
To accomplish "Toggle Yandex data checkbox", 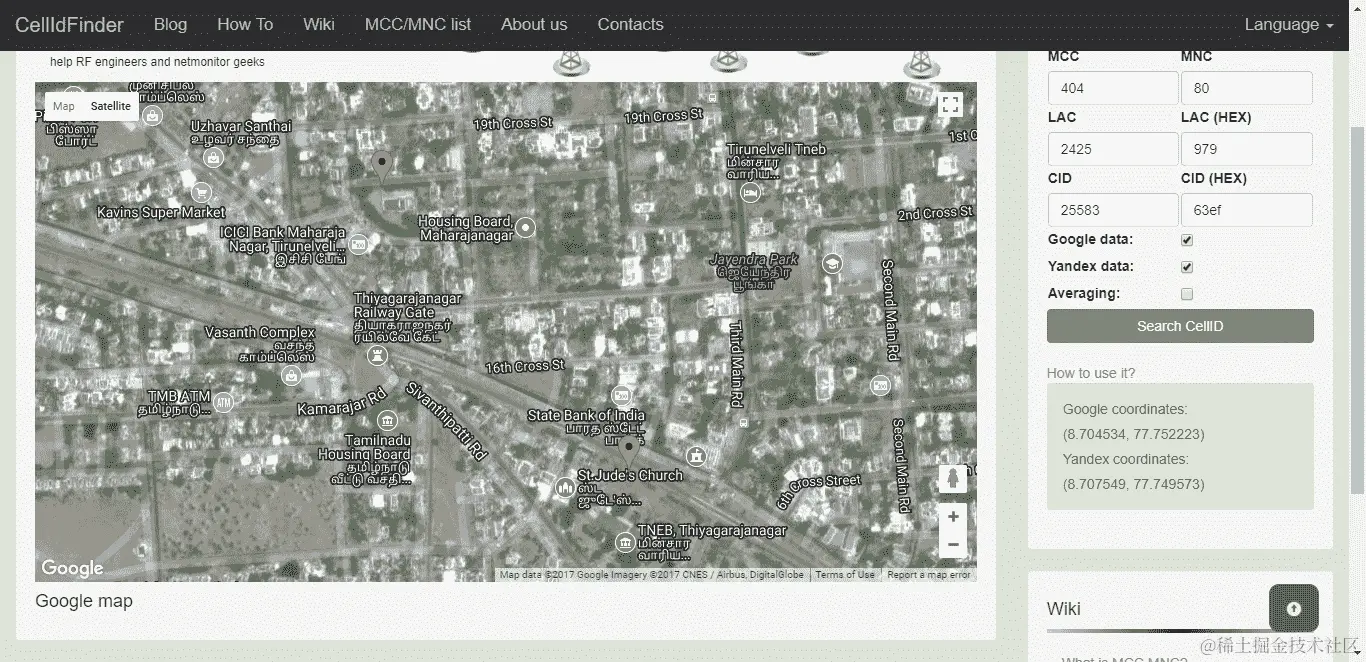I will (1187, 267).
